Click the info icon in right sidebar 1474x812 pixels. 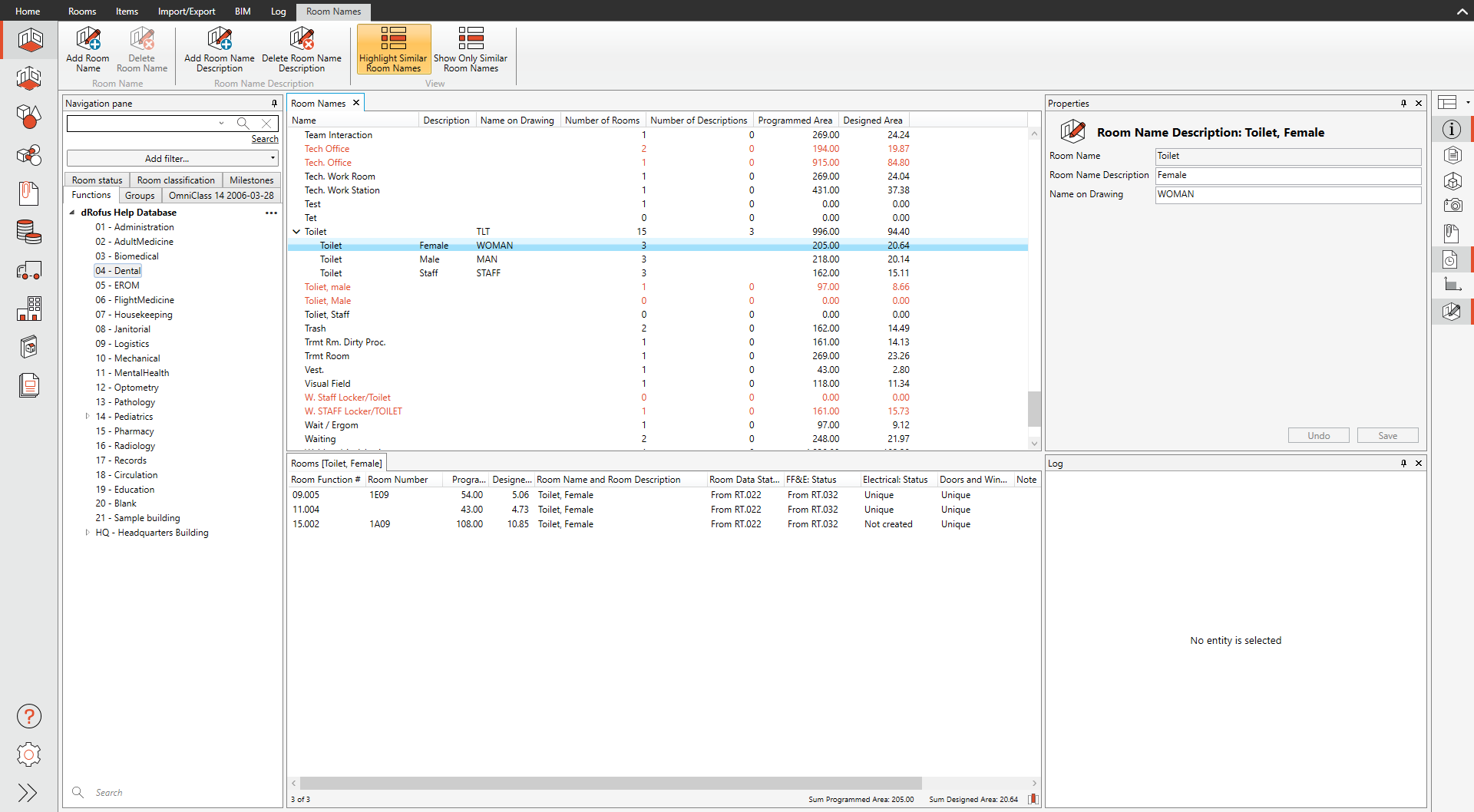tap(1451, 130)
